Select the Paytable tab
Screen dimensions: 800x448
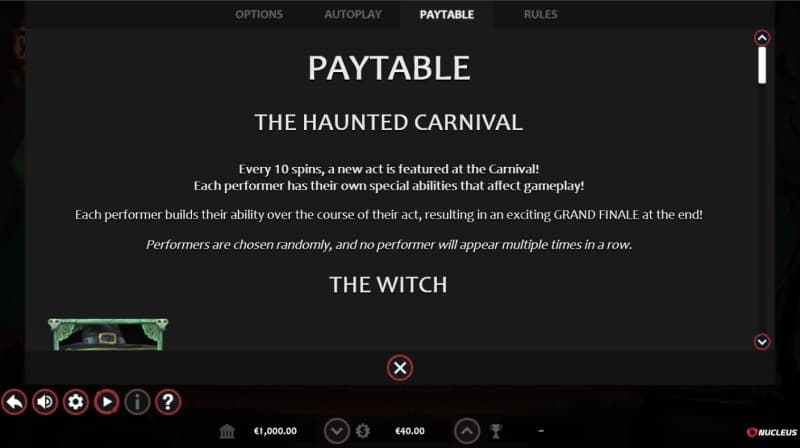pyautogui.click(x=446, y=14)
